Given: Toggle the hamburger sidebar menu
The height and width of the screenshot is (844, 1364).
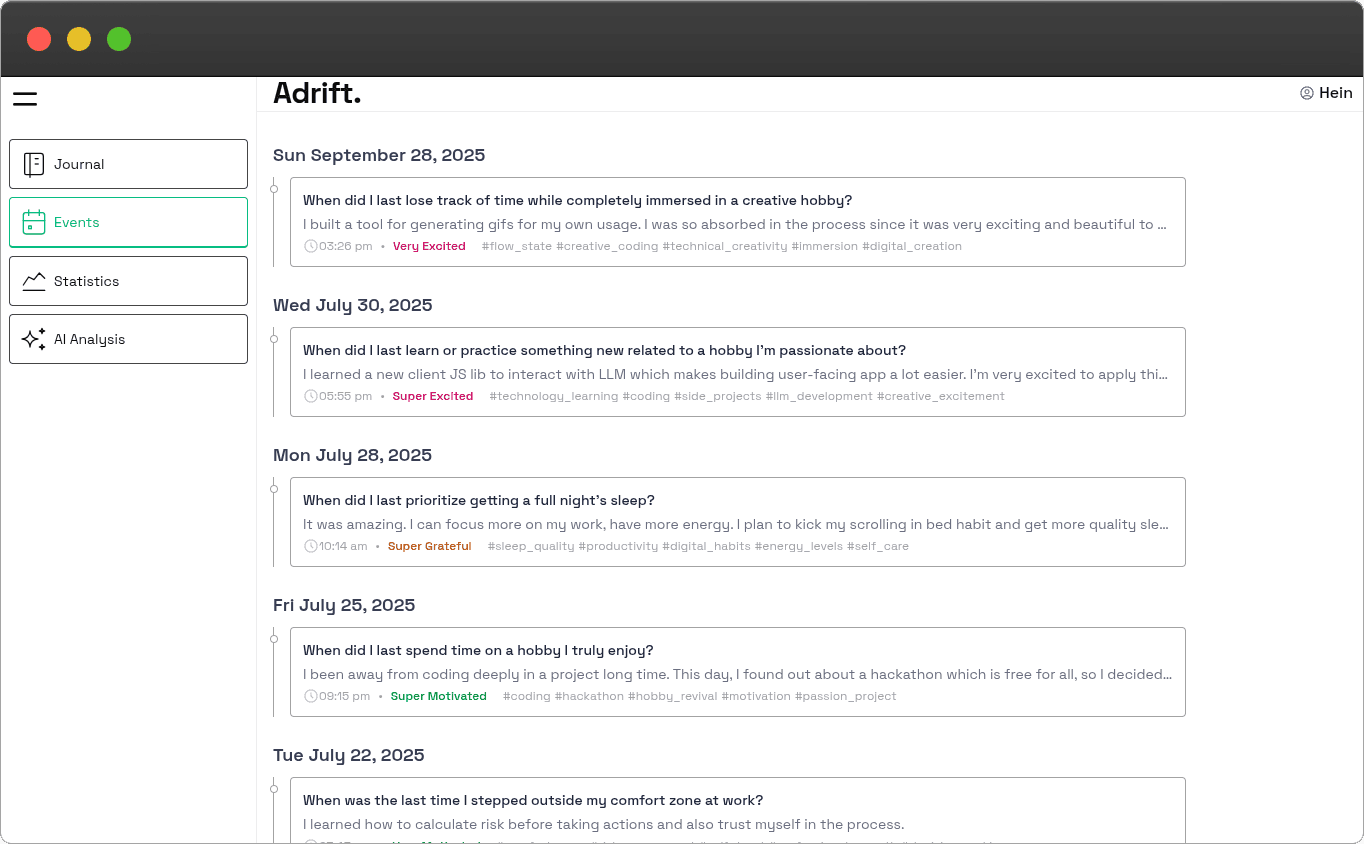Looking at the screenshot, I should point(25,98).
